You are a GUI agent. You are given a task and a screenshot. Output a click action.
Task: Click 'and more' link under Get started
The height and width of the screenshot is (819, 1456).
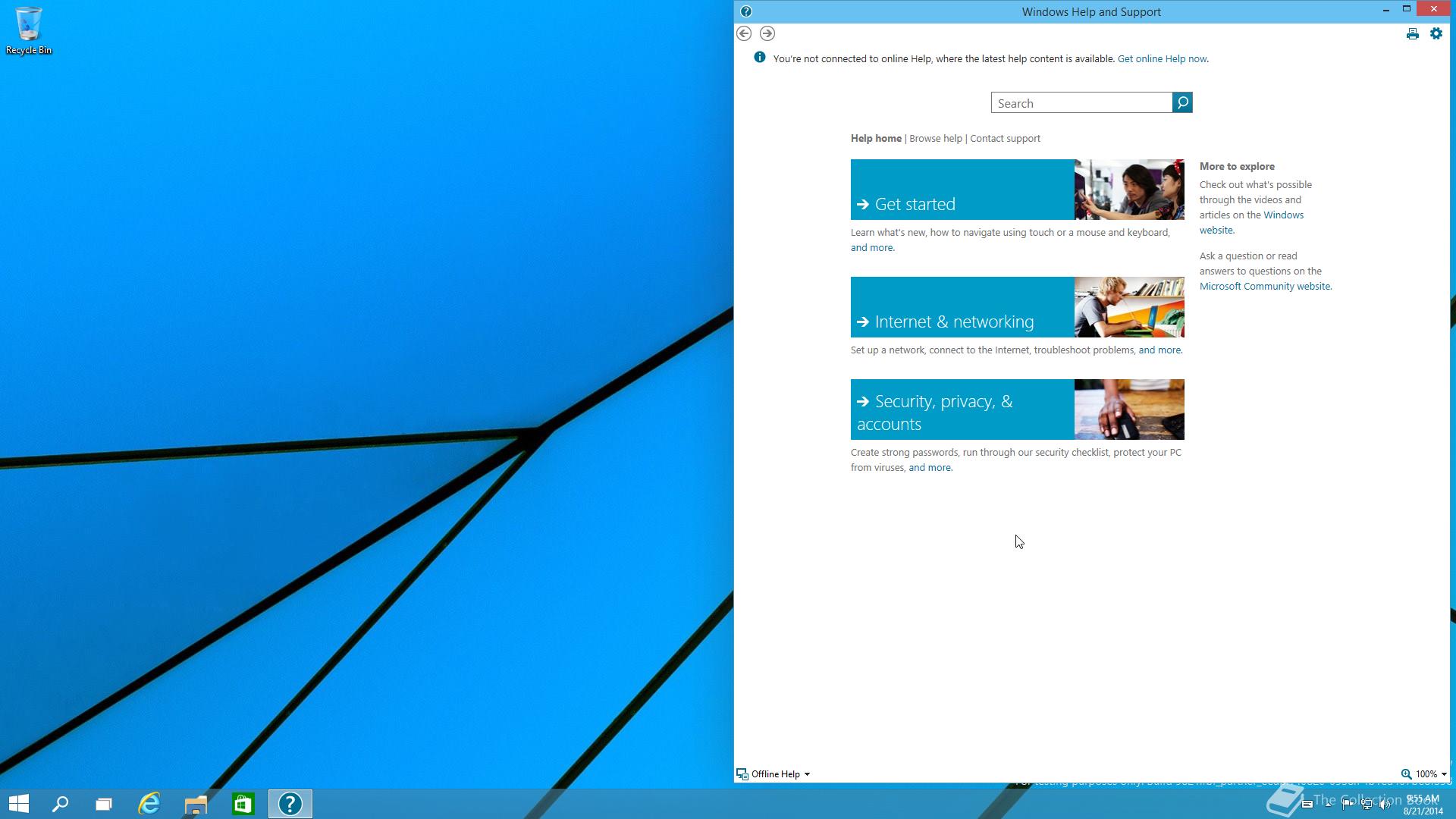pyautogui.click(x=872, y=247)
